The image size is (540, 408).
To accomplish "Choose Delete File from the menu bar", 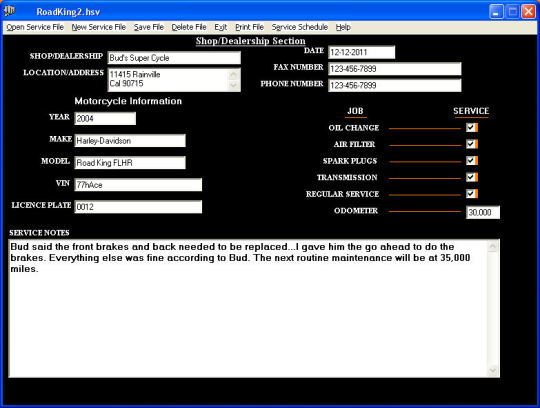I will click(x=189, y=27).
